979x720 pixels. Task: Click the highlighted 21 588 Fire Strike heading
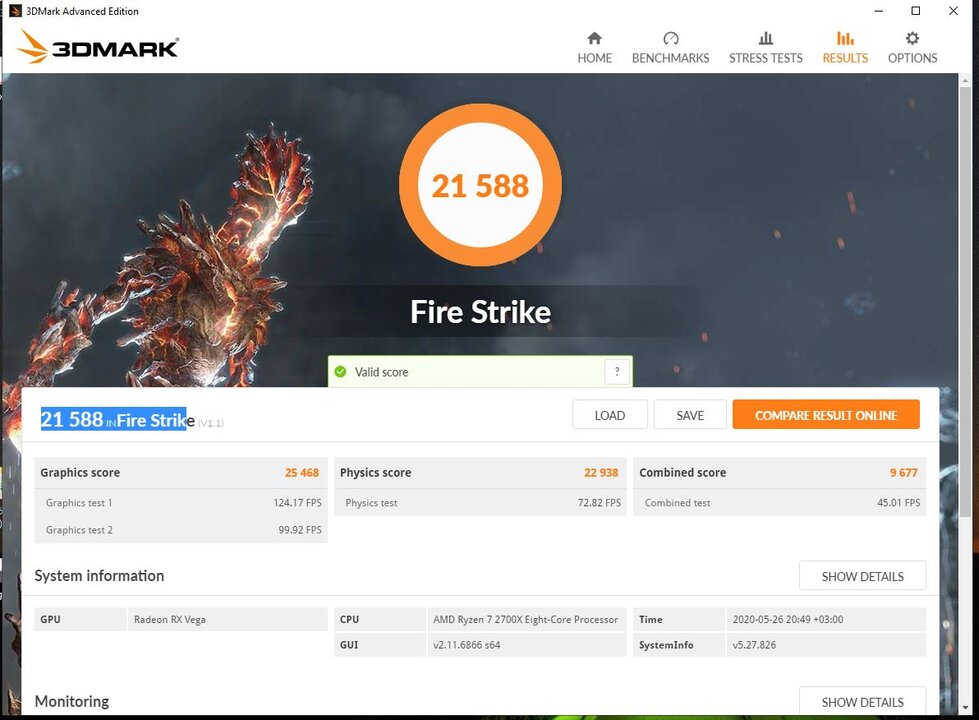point(117,420)
